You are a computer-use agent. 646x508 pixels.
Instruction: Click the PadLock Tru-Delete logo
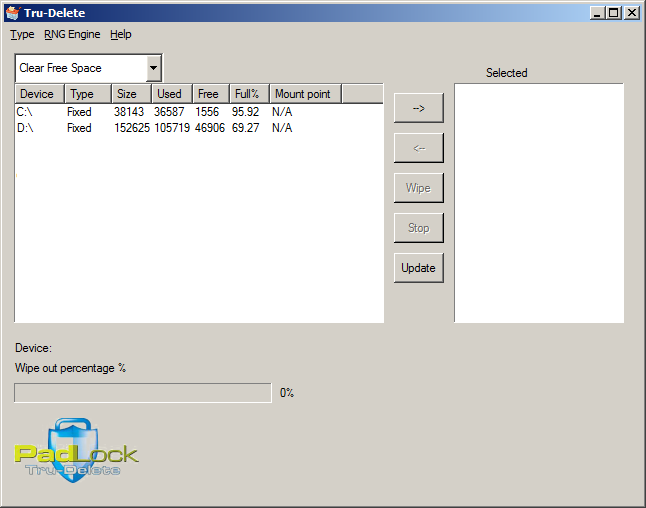[x=76, y=451]
